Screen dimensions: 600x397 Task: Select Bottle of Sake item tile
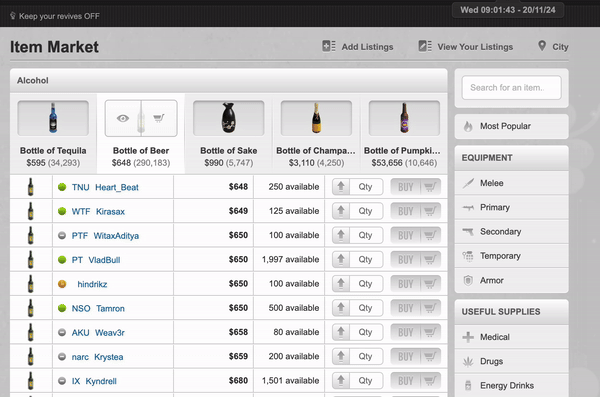[x=228, y=134]
